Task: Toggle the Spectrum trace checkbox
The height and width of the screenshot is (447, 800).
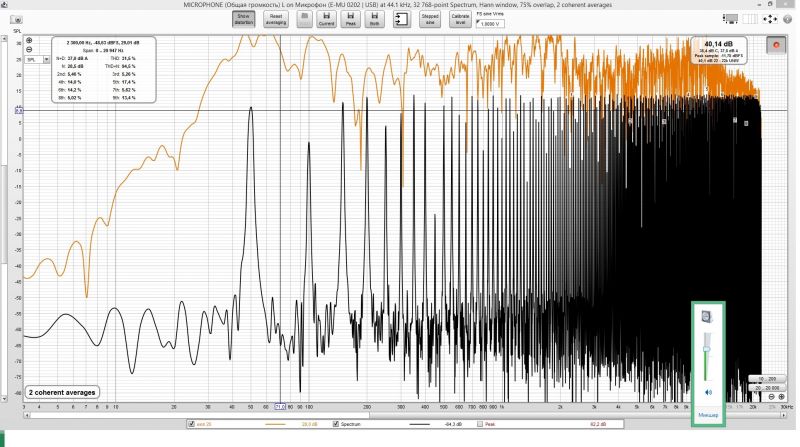Action: [336, 425]
